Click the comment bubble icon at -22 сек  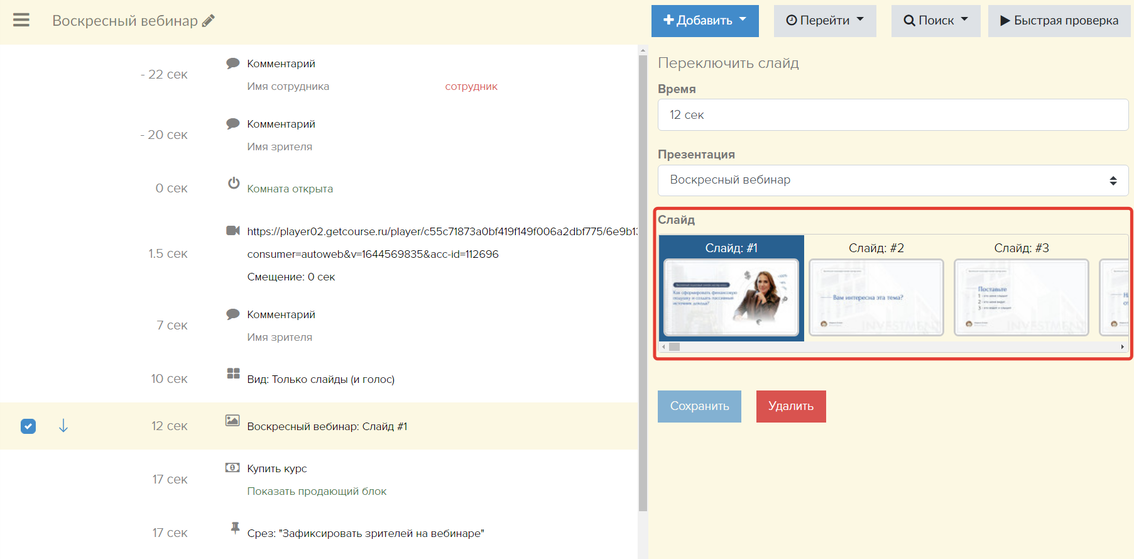(x=233, y=63)
